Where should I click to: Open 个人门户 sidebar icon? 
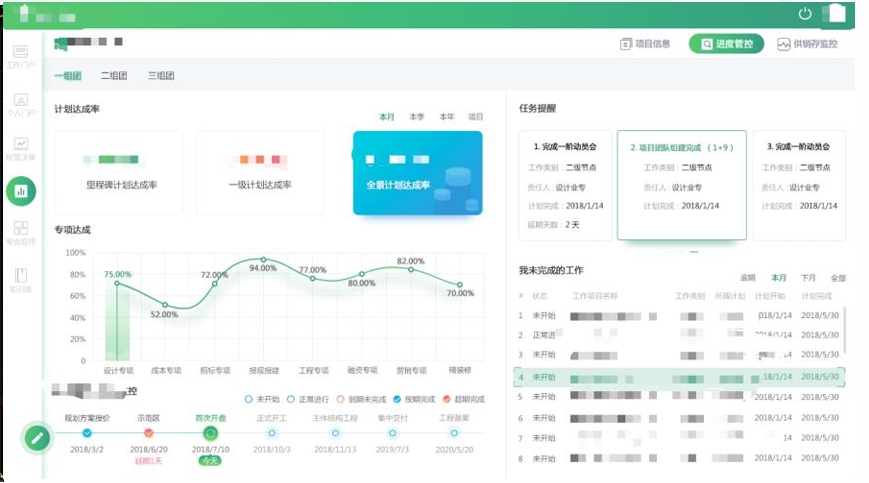(21, 103)
